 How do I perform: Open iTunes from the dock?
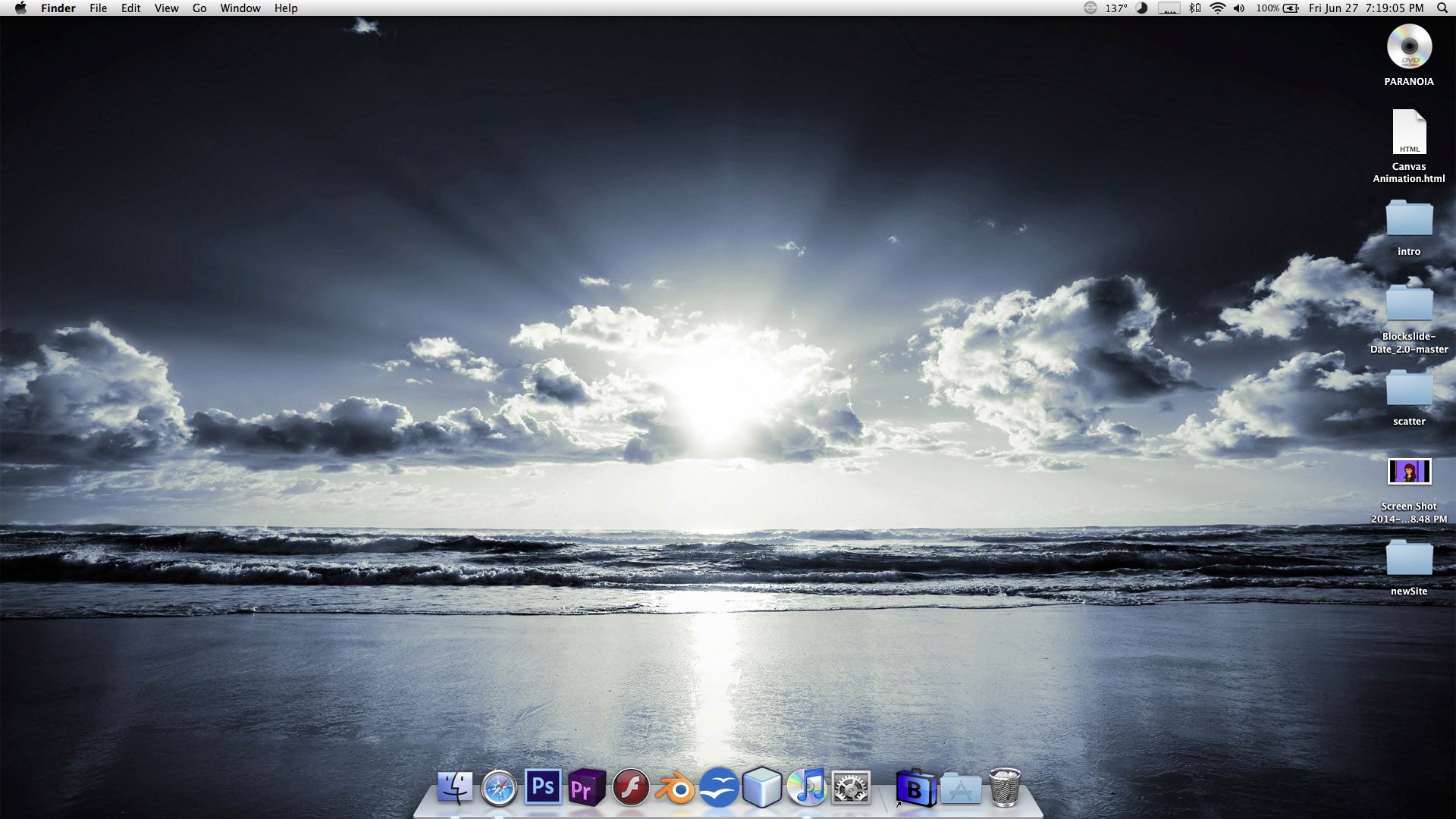[807, 787]
